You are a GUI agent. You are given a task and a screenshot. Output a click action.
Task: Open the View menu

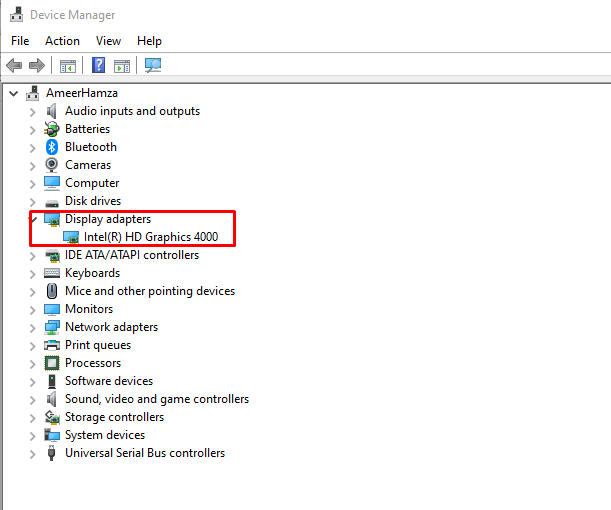coord(108,41)
